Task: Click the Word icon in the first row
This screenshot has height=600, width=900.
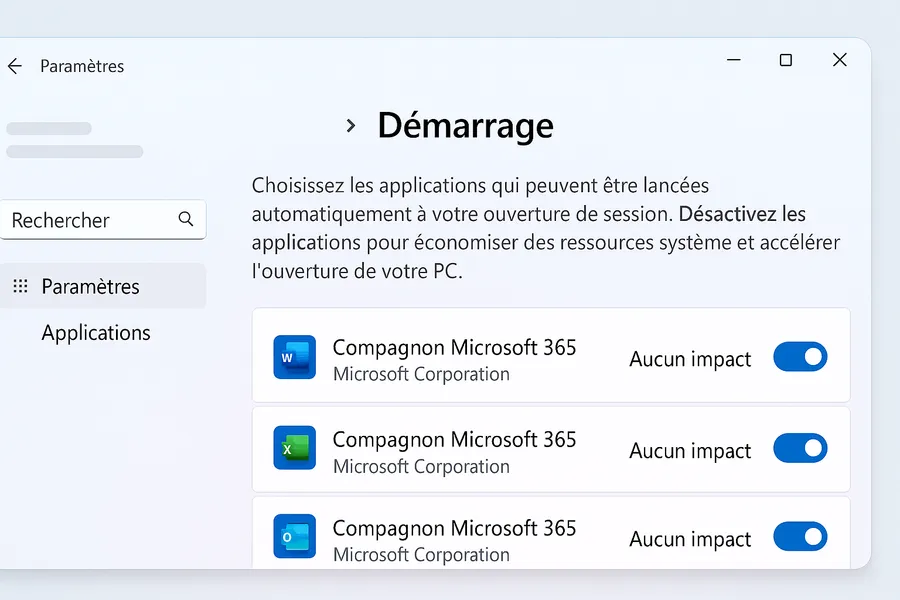Action: [x=294, y=357]
